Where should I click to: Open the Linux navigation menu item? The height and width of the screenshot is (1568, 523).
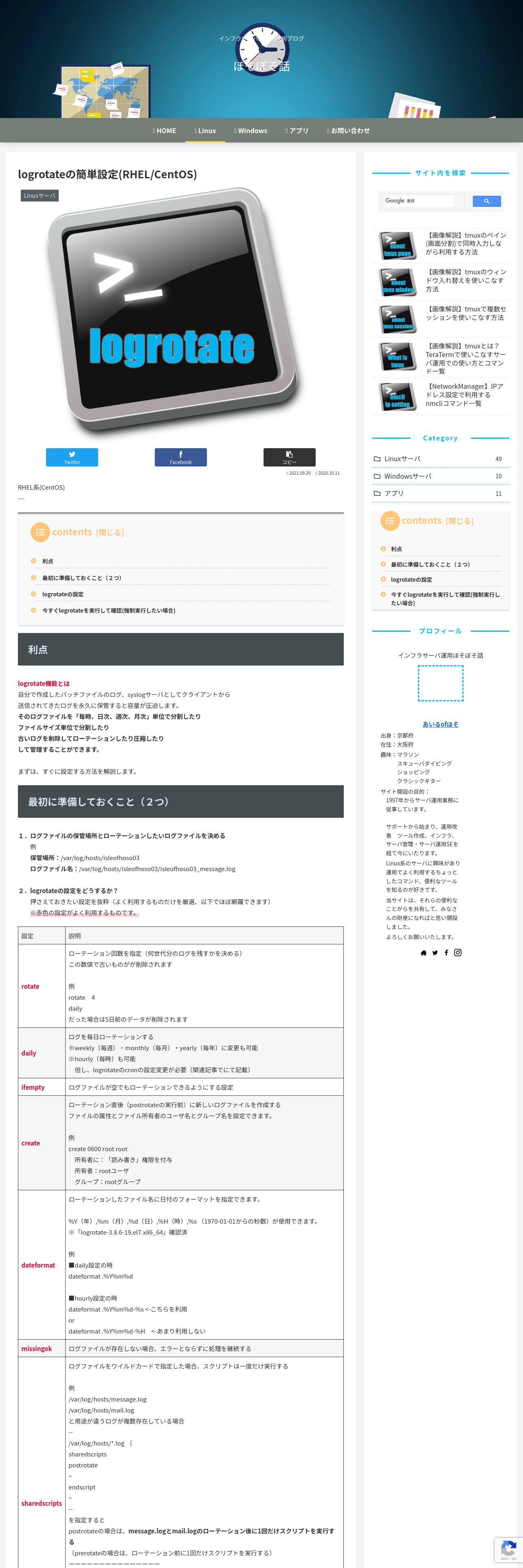coord(205,130)
